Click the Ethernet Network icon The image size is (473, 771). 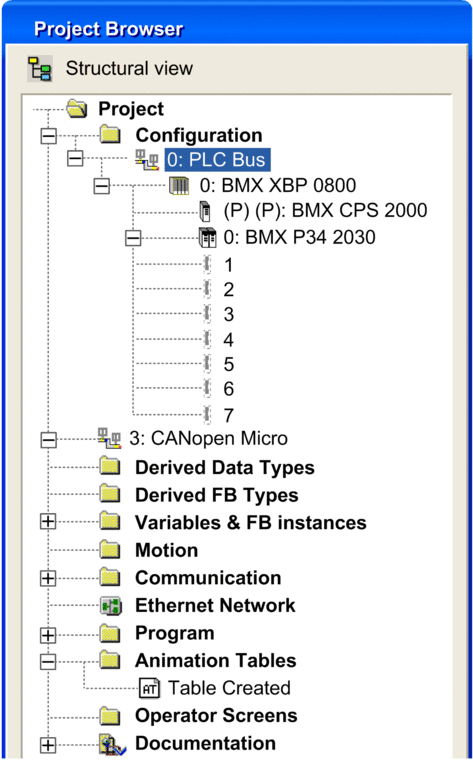click(x=111, y=606)
